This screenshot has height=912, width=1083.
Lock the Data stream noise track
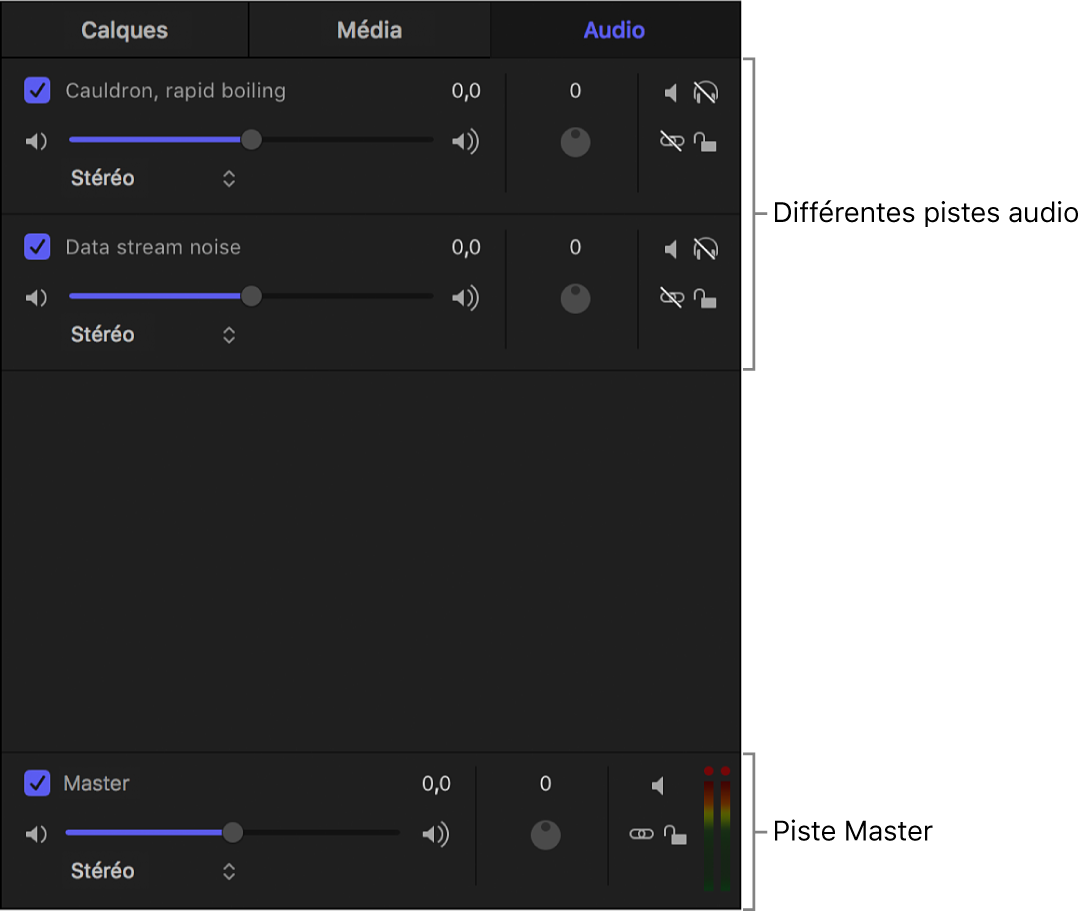coord(705,298)
